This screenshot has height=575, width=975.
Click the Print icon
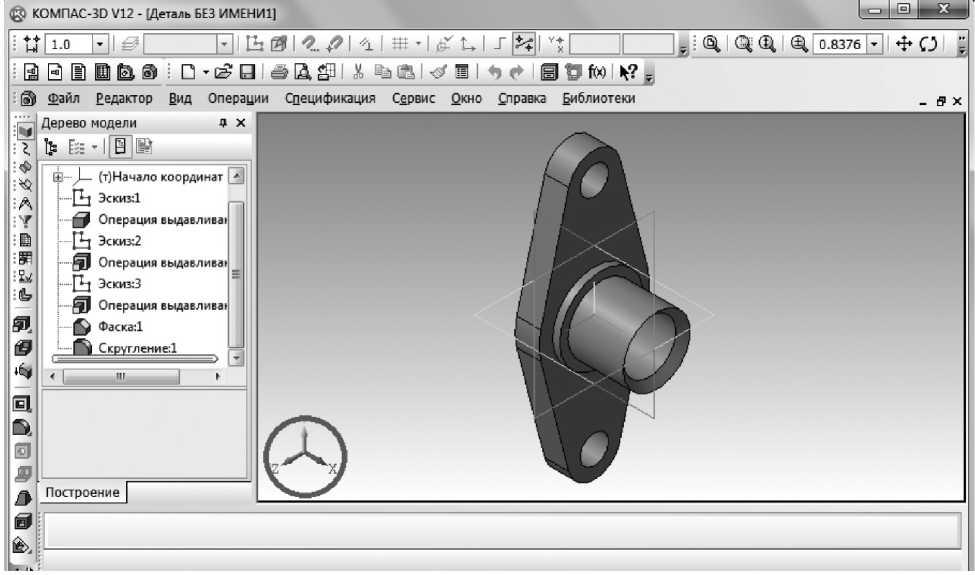point(279,72)
